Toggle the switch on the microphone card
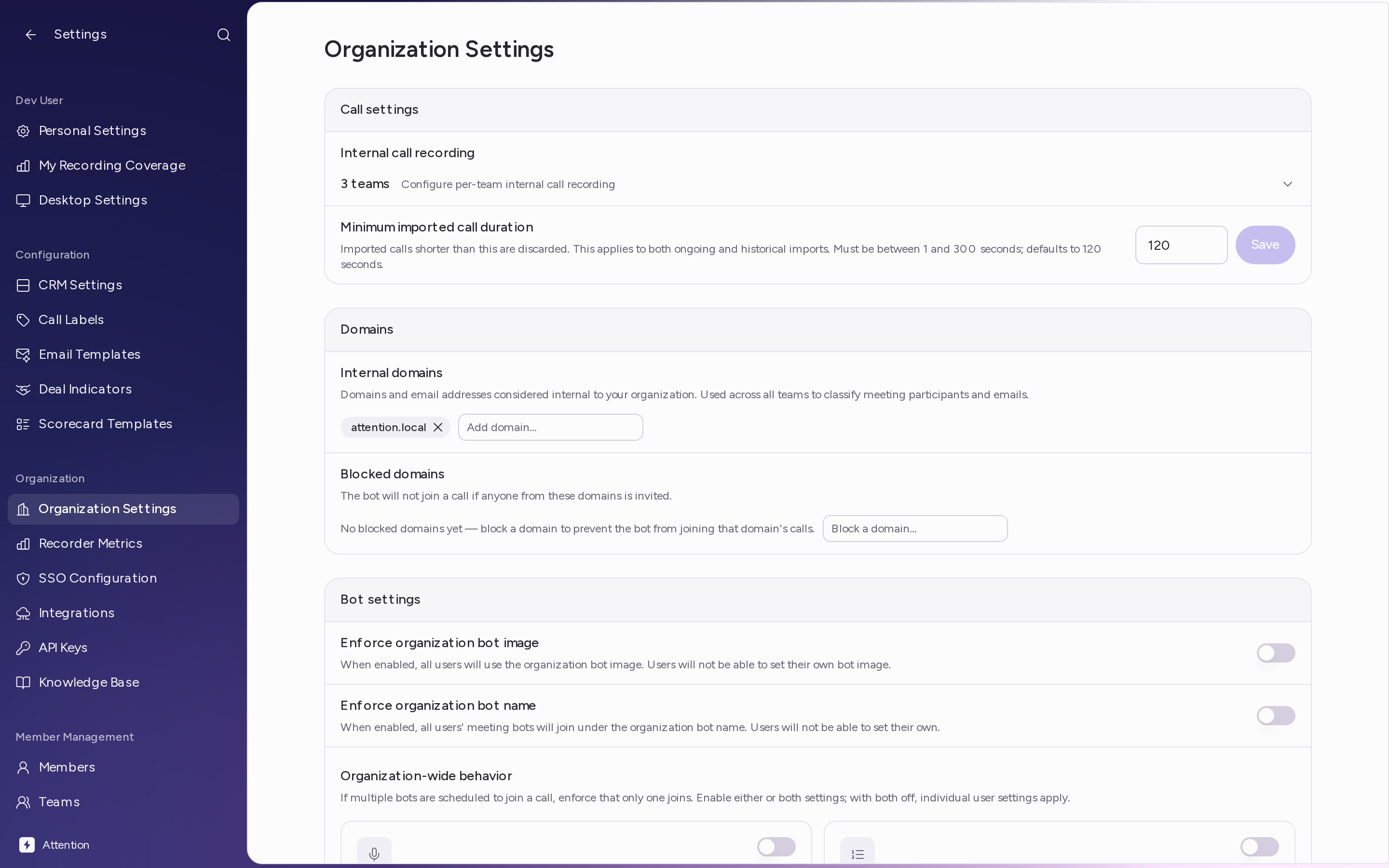This screenshot has width=1389, height=868. [776, 846]
